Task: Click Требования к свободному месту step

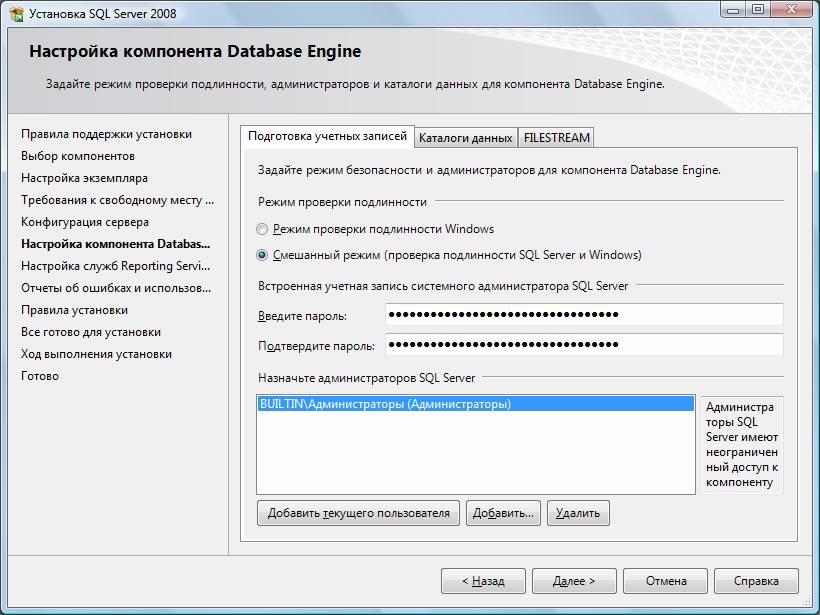Action: pyautogui.click(x=118, y=200)
